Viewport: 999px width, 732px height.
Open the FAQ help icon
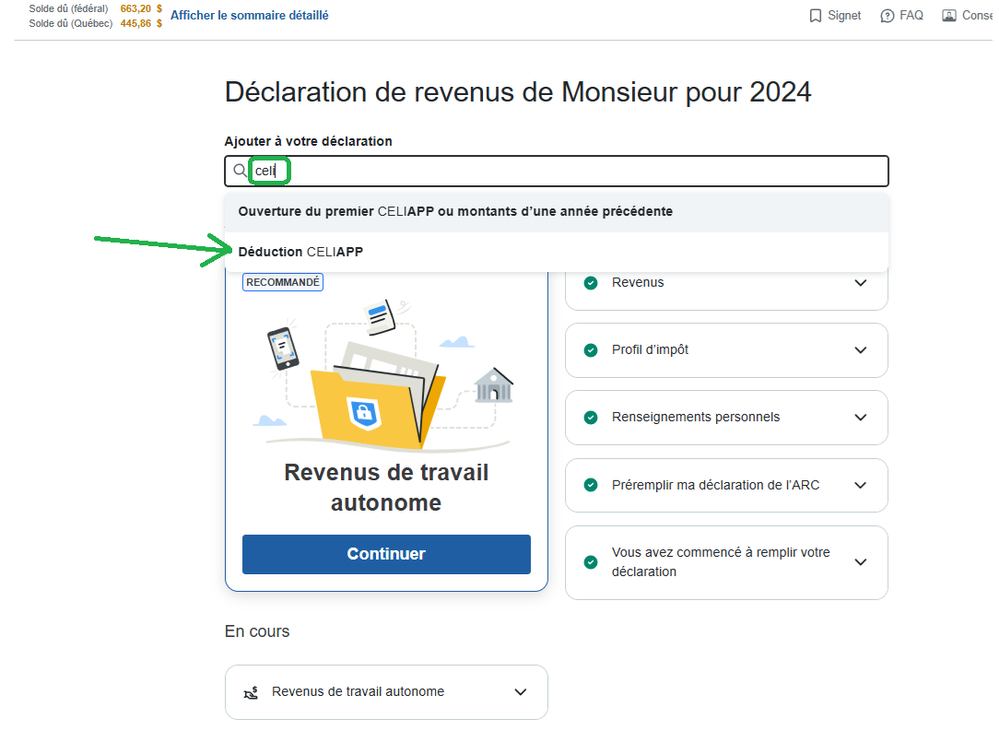point(887,16)
